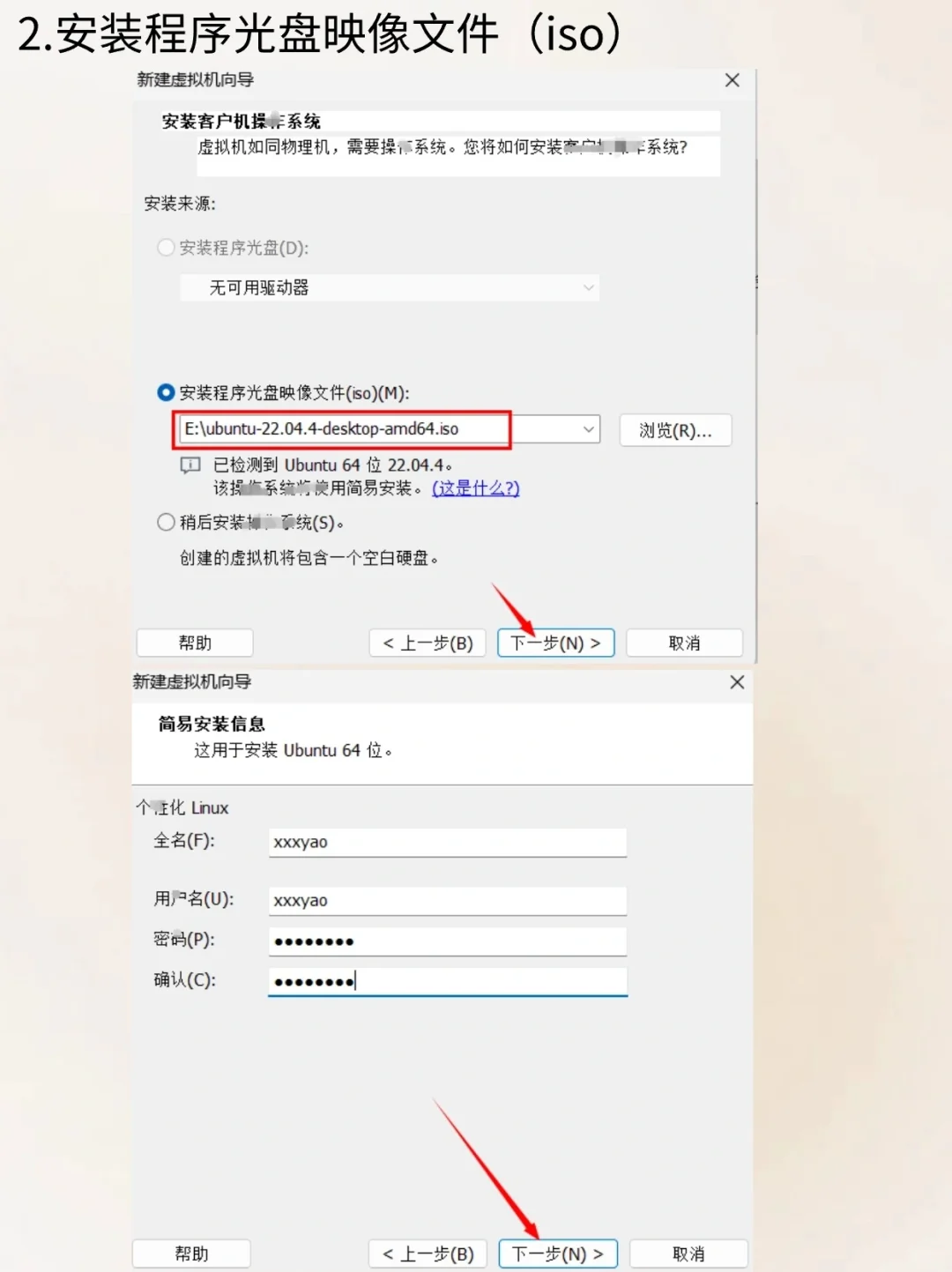Image resolution: width=952 pixels, height=1272 pixels.
Task: Choose the 稍后安装 radio option
Action: (x=166, y=522)
